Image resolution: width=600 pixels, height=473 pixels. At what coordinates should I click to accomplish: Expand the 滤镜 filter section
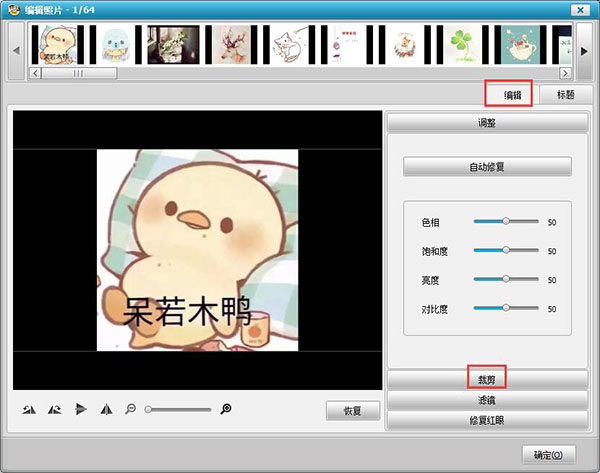coord(487,400)
